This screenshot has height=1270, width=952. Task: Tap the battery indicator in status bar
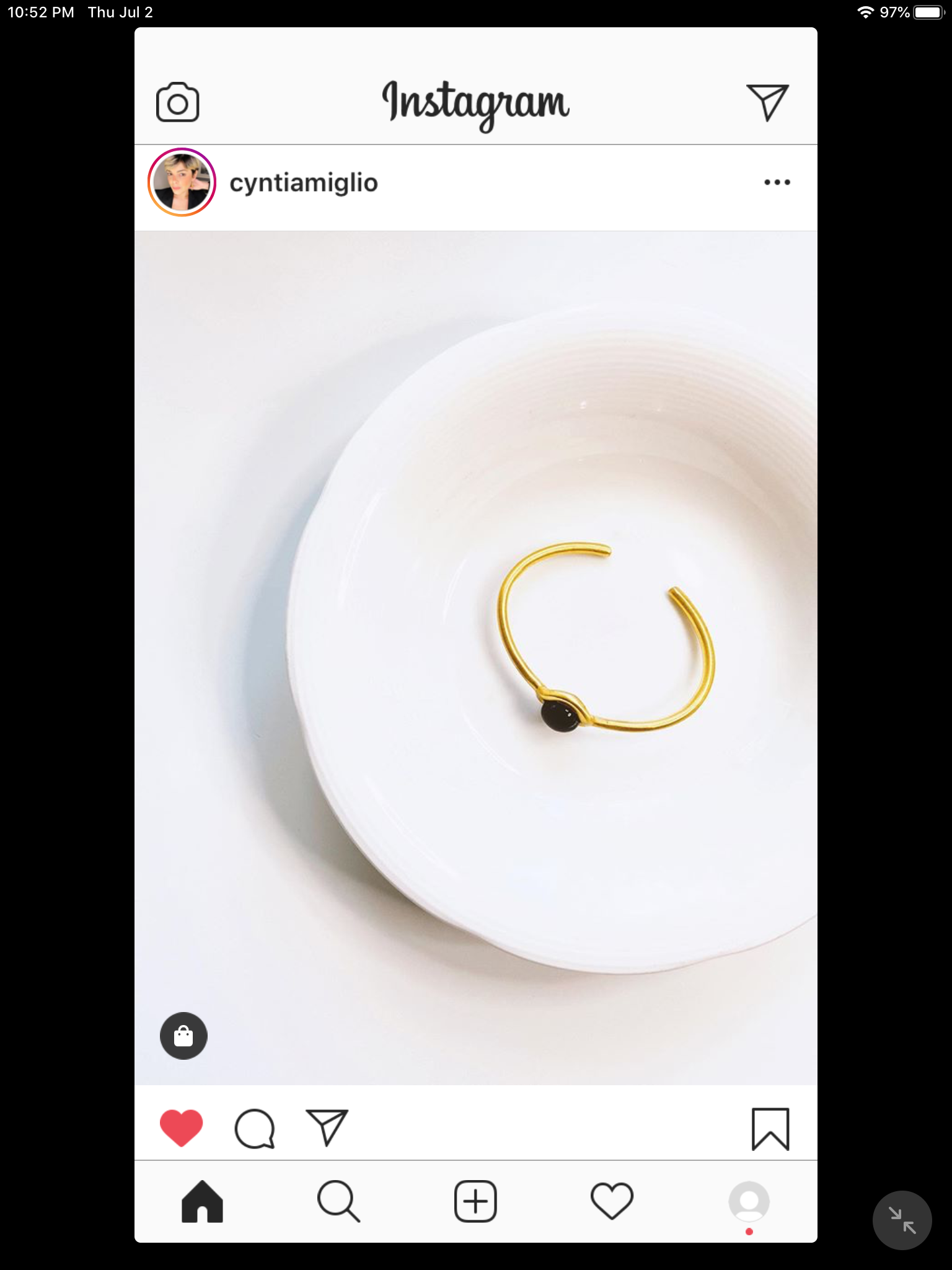click(928, 12)
